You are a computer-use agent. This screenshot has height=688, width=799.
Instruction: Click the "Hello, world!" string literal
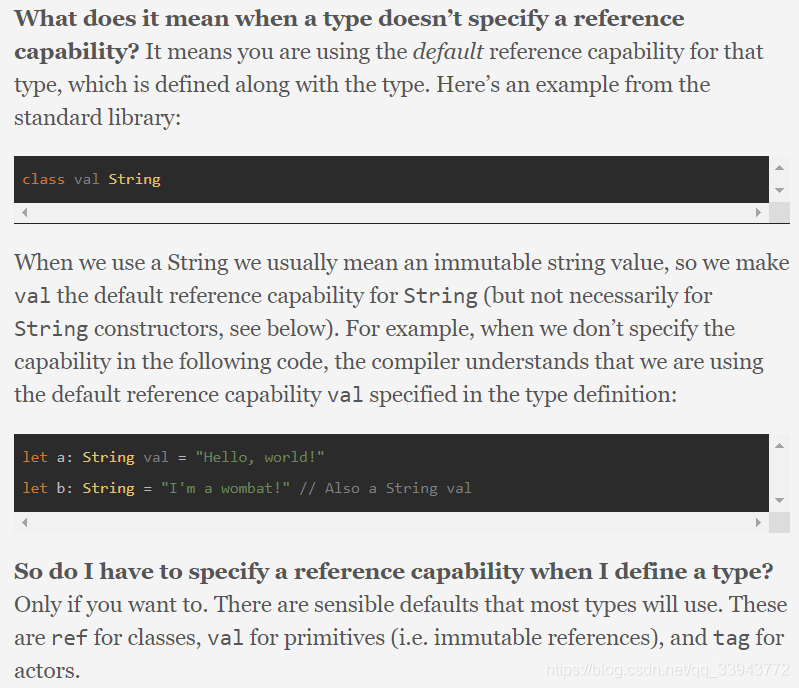[260, 457]
